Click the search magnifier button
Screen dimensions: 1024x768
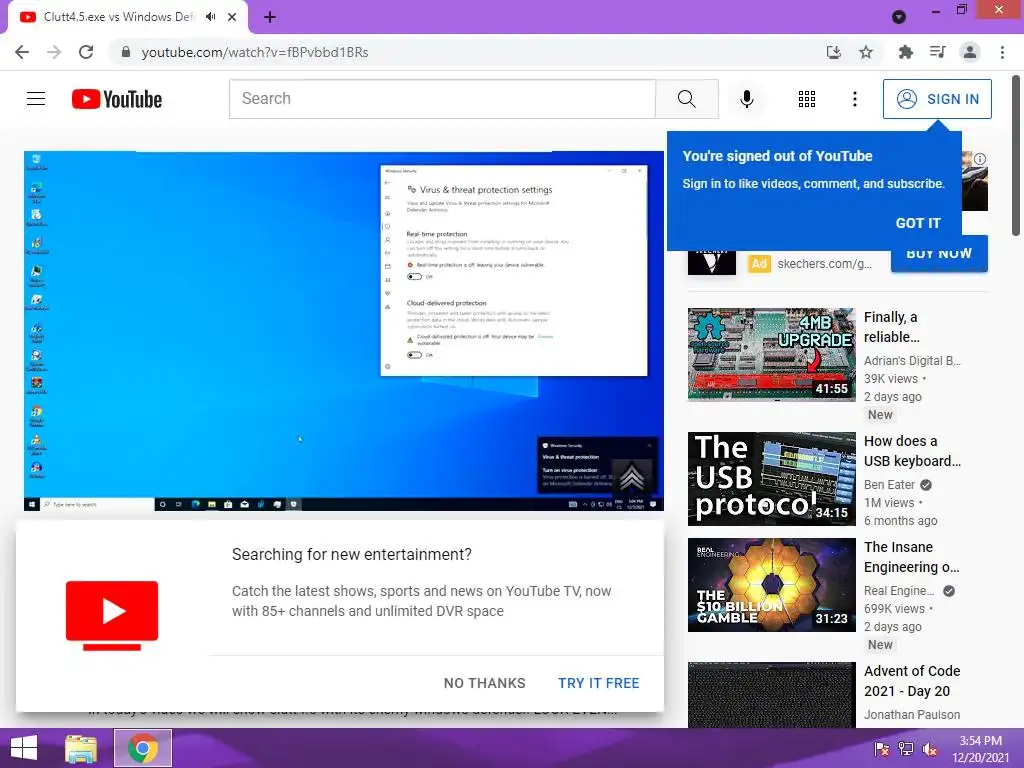(686, 99)
